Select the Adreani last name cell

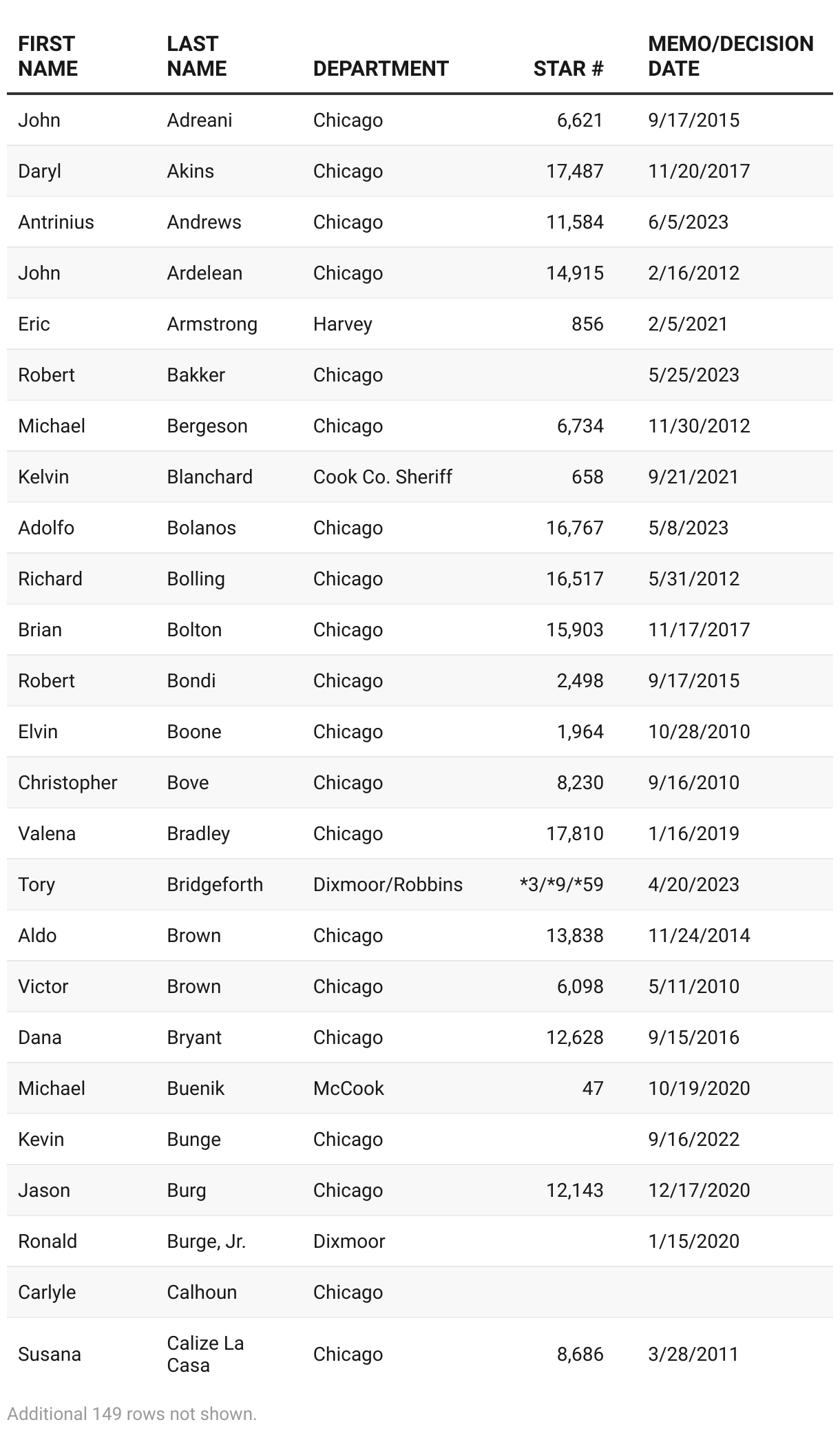[199, 120]
